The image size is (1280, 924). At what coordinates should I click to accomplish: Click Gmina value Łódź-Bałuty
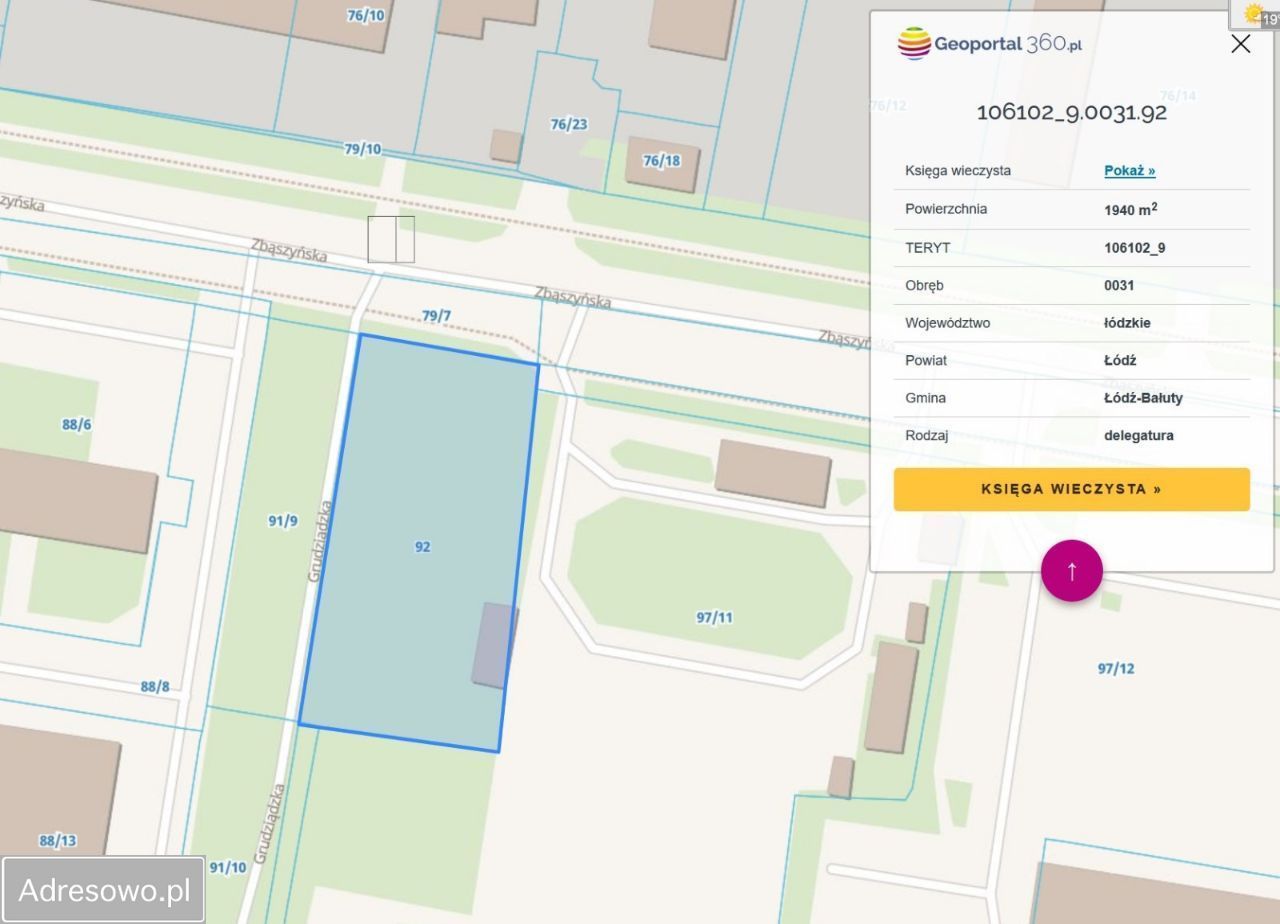(x=1143, y=398)
